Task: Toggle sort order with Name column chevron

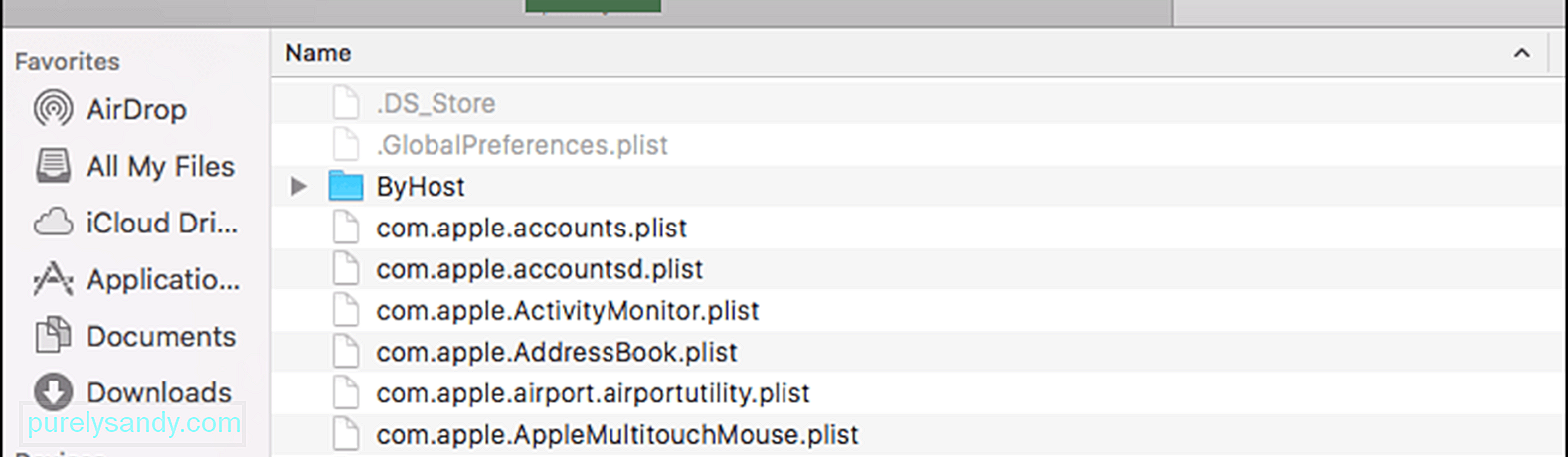Action: [x=1521, y=53]
